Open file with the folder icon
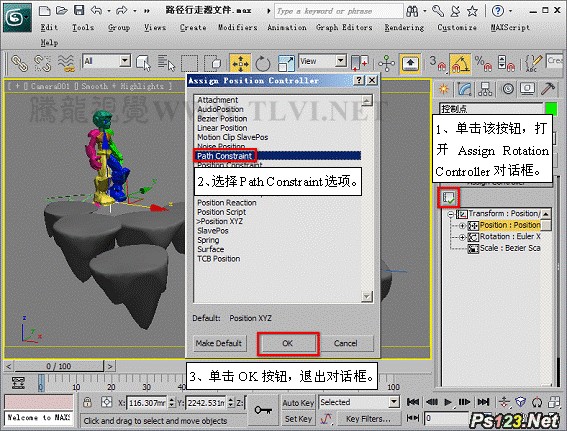The image size is (567, 431). pos(62,10)
